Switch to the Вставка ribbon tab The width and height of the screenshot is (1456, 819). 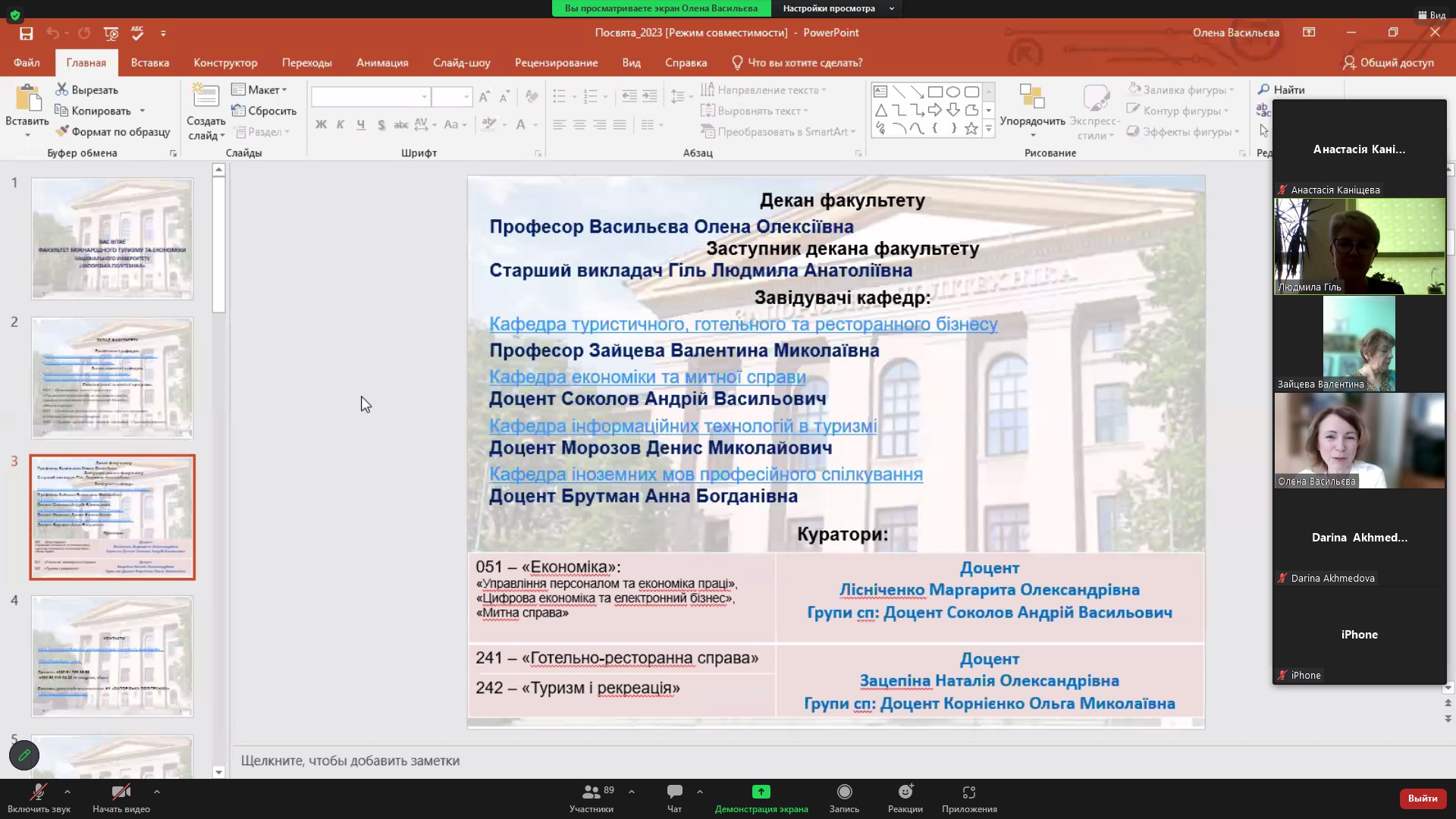[149, 63]
